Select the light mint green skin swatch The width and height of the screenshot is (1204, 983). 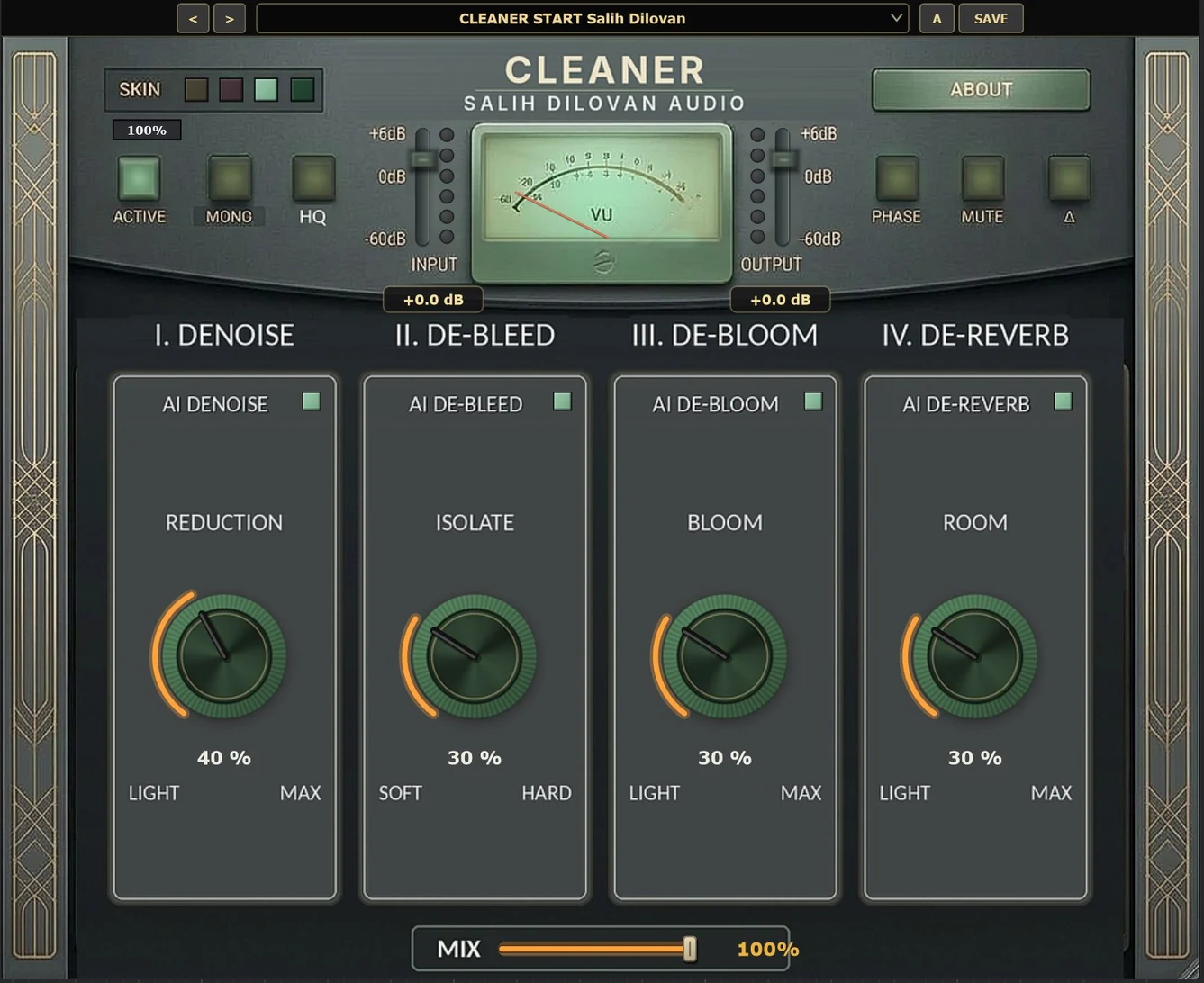[x=267, y=89]
